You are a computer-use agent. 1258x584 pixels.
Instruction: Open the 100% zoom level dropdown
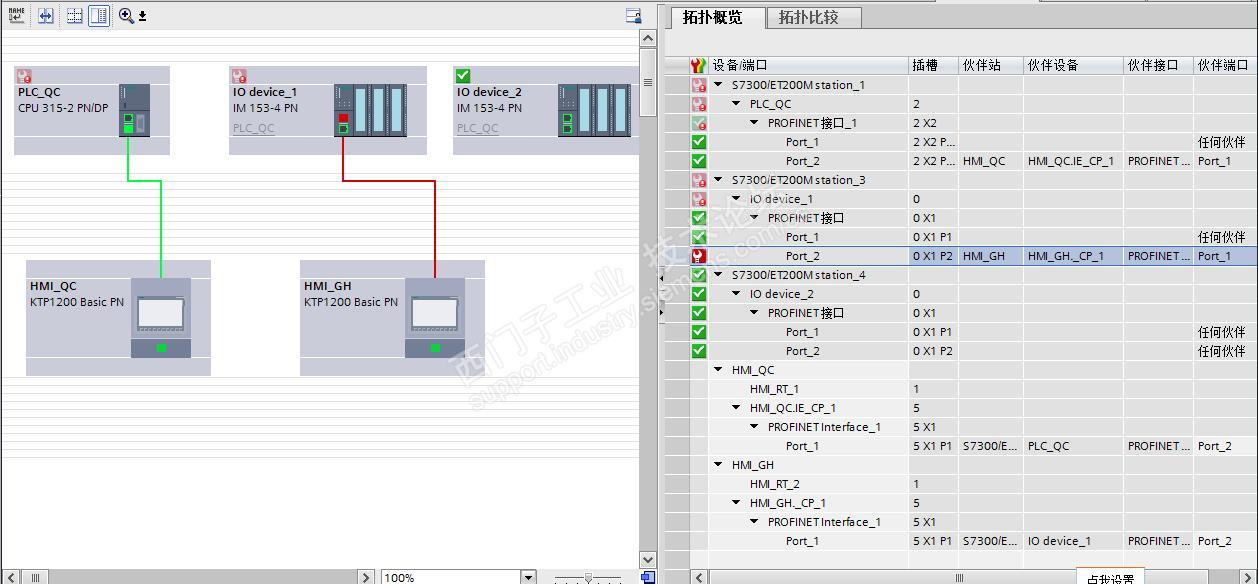tap(528, 577)
